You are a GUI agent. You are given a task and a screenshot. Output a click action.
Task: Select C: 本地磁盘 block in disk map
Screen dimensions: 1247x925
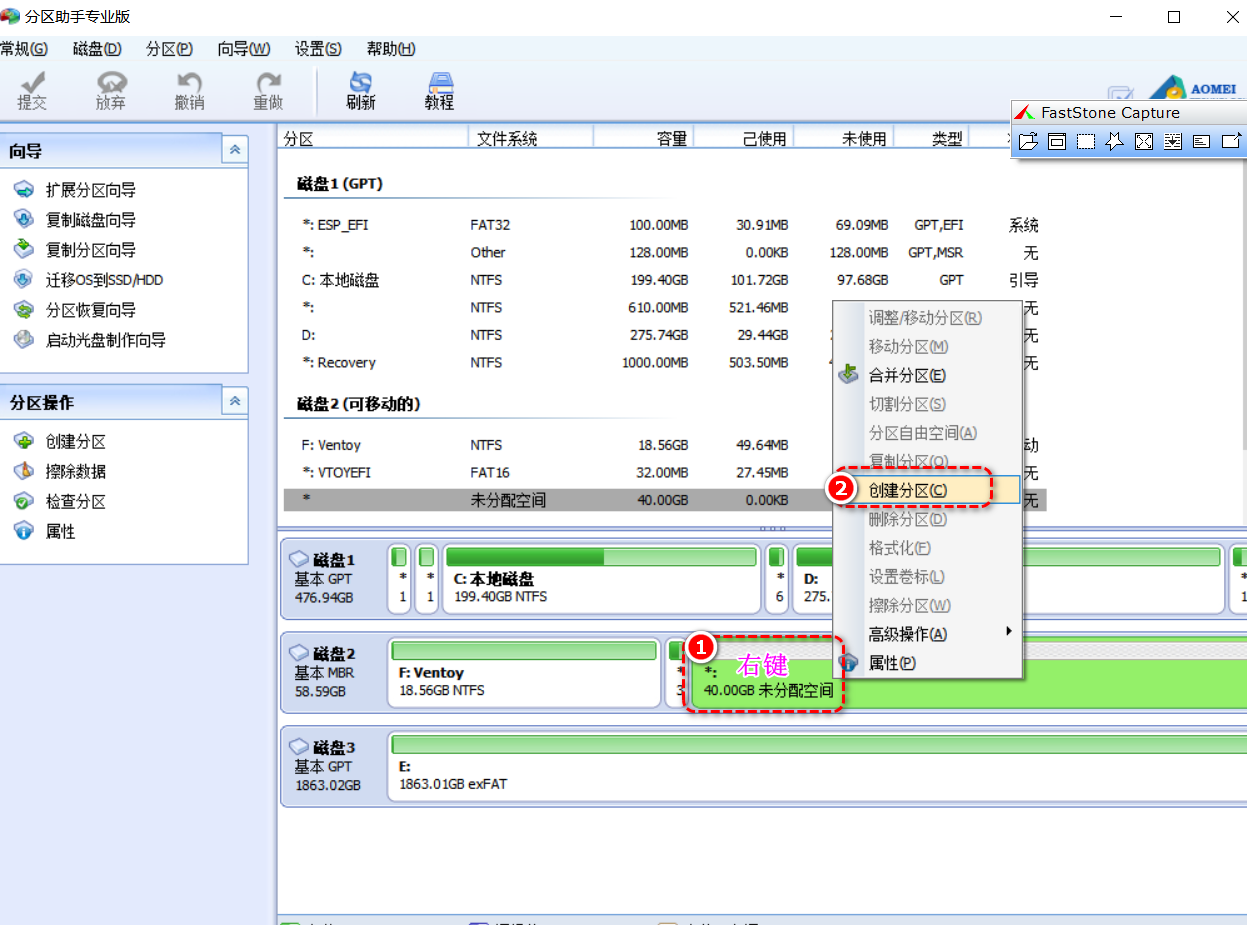(x=601, y=578)
